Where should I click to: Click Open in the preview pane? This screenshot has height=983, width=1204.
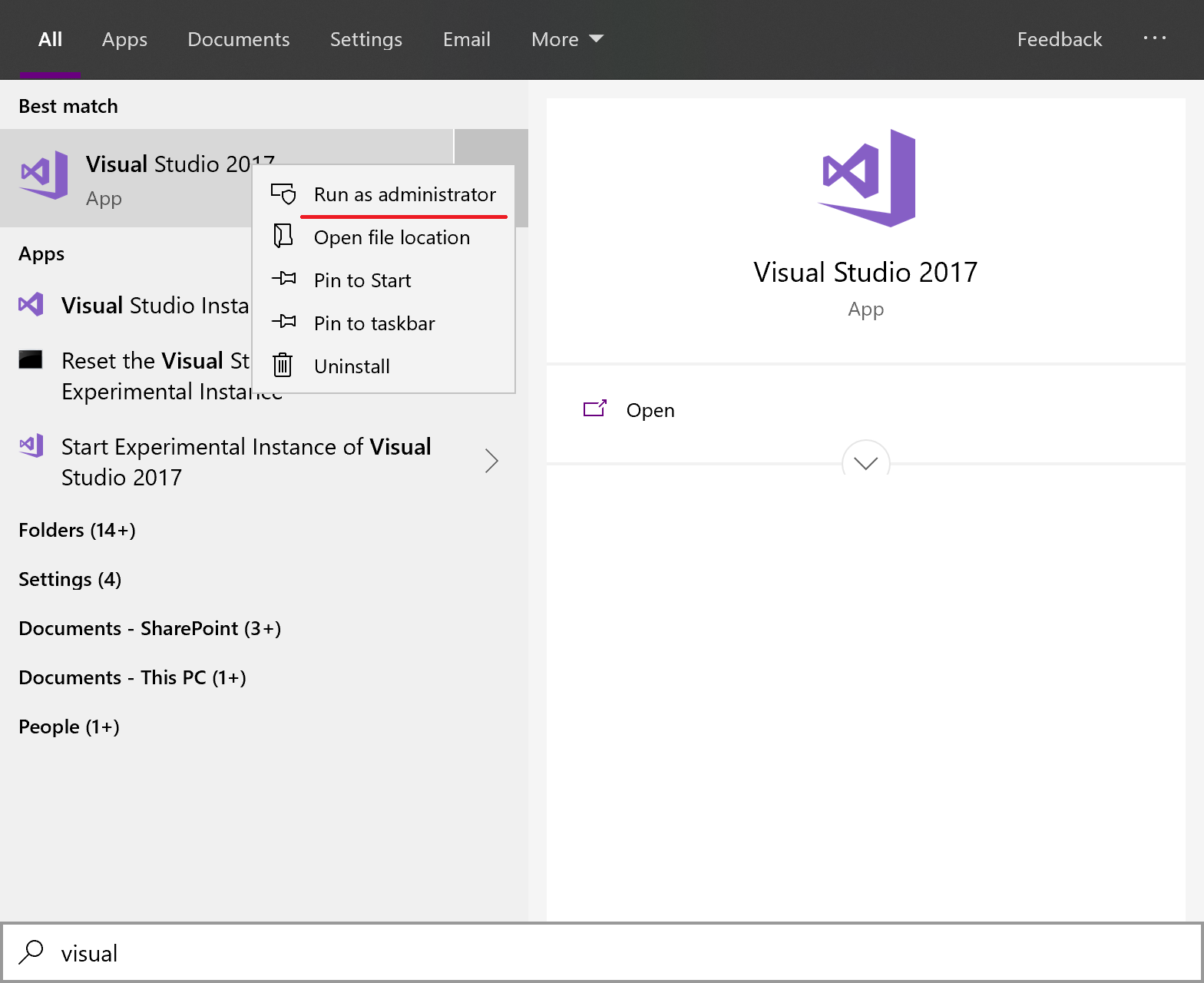click(x=650, y=410)
